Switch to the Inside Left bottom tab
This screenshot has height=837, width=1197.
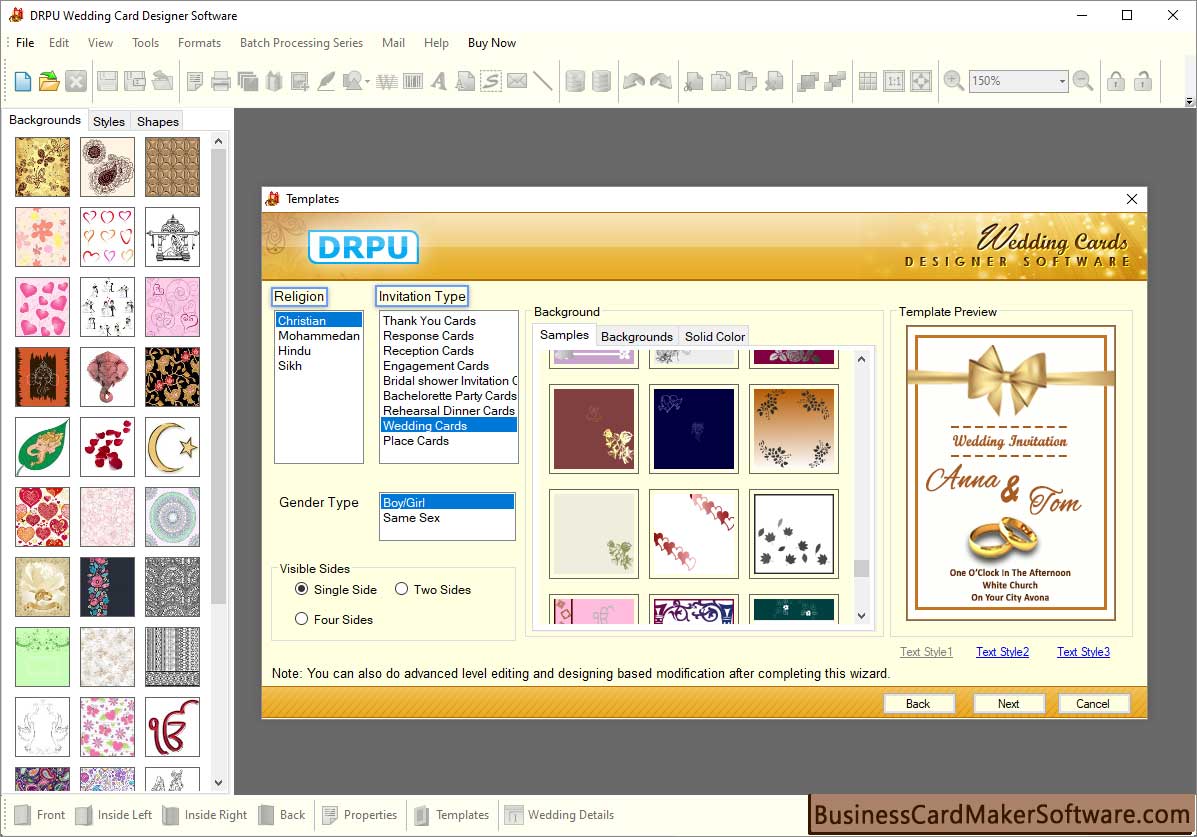(x=115, y=815)
